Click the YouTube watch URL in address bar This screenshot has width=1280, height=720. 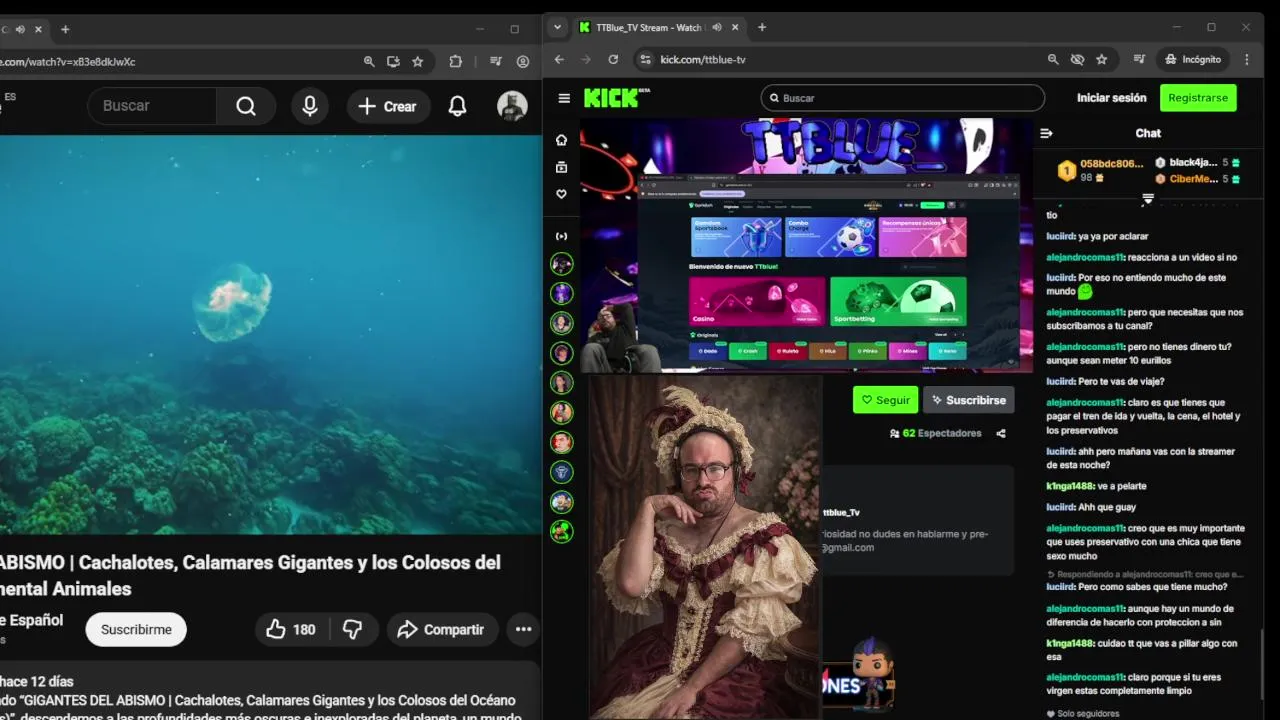[x=68, y=62]
